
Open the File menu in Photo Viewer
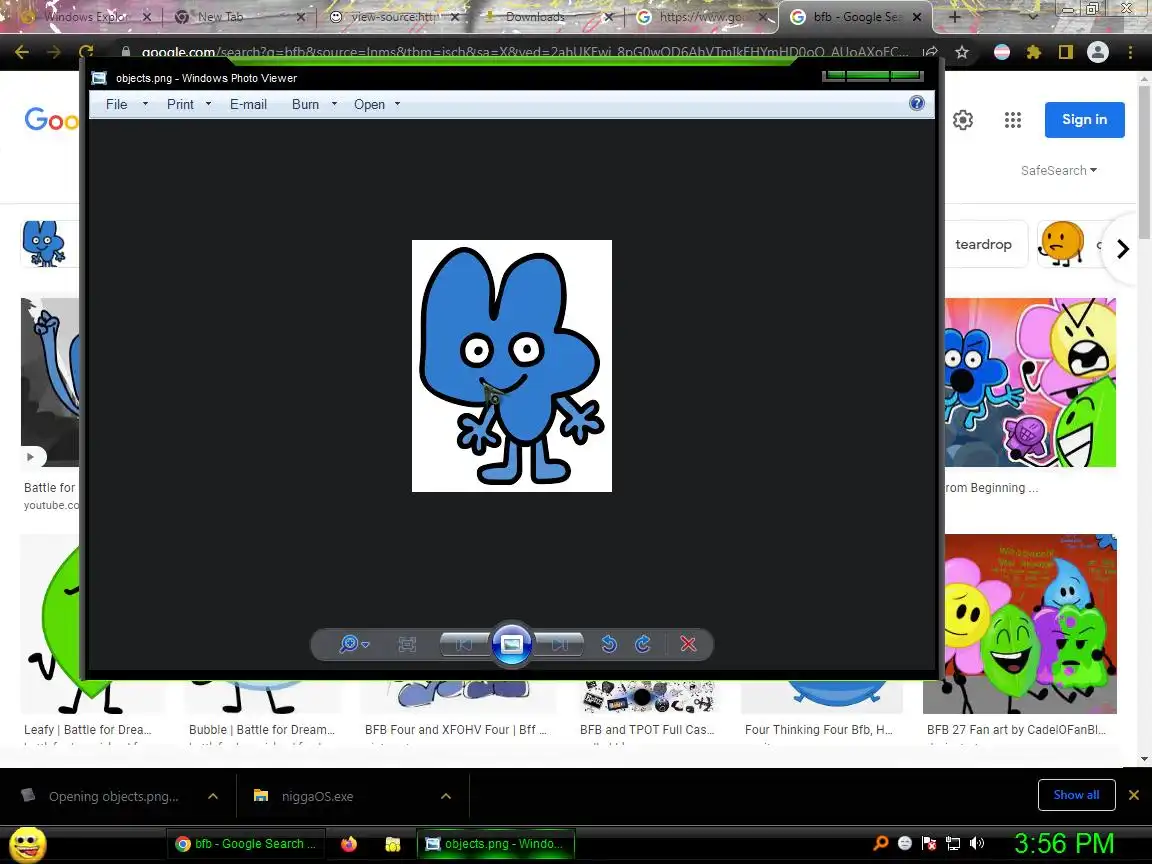(x=116, y=104)
